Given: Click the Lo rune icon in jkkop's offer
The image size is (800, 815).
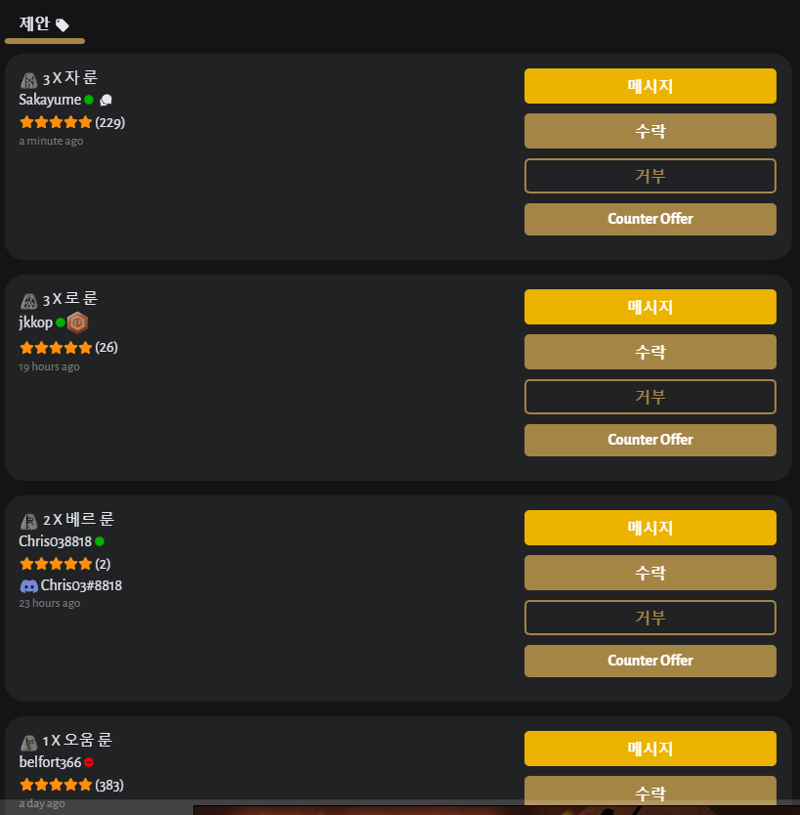Looking at the screenshot, I should 29,301.
